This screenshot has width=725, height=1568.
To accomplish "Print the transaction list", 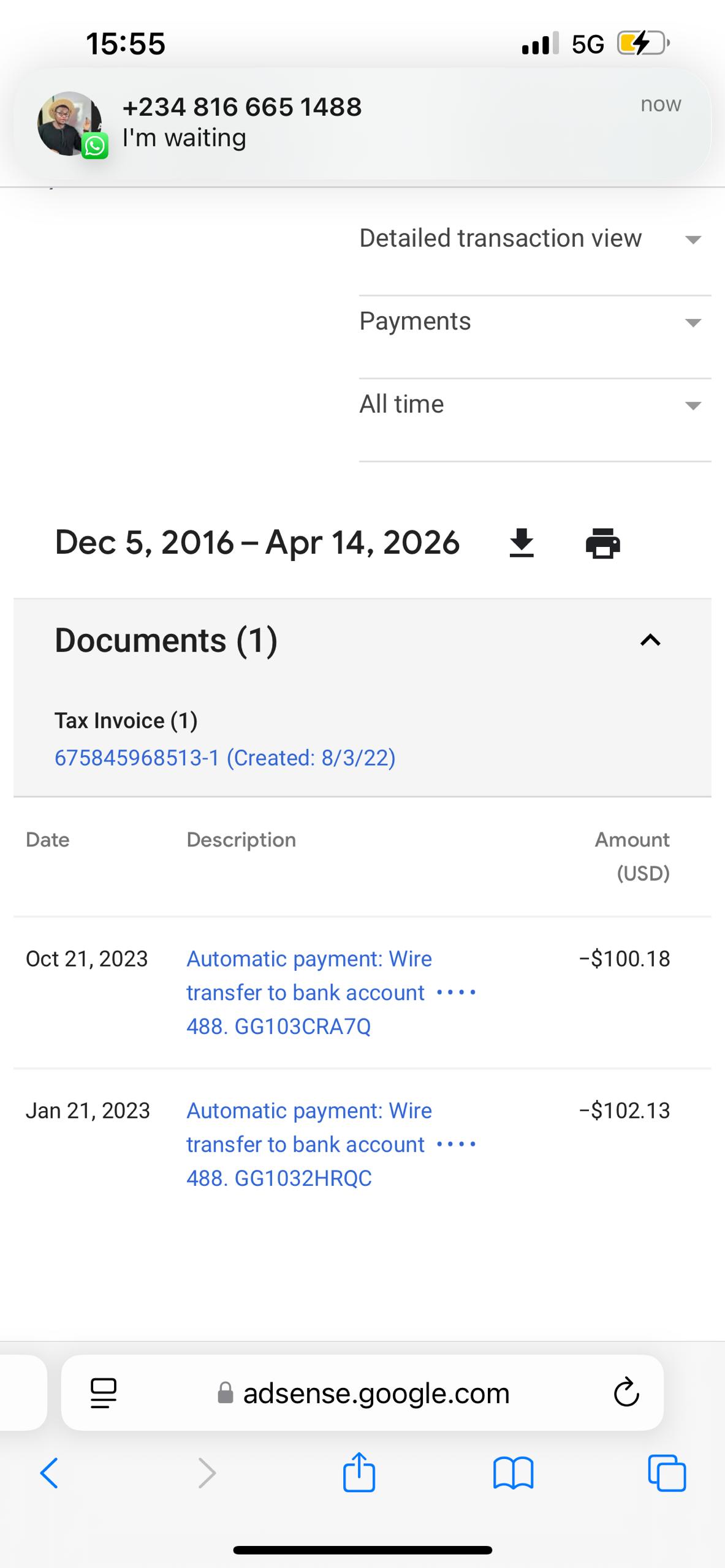I will coord(603,543).
